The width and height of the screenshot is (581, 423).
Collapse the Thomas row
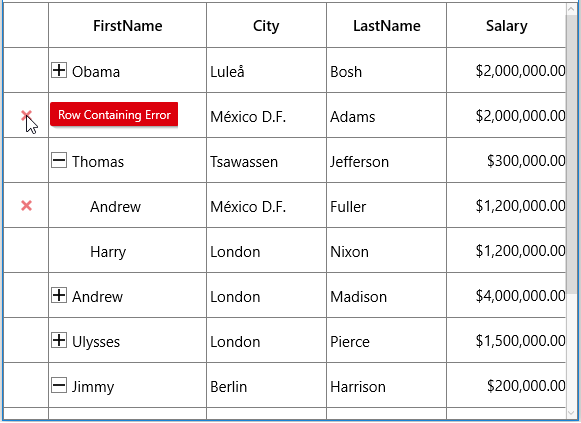pos(59,160)
